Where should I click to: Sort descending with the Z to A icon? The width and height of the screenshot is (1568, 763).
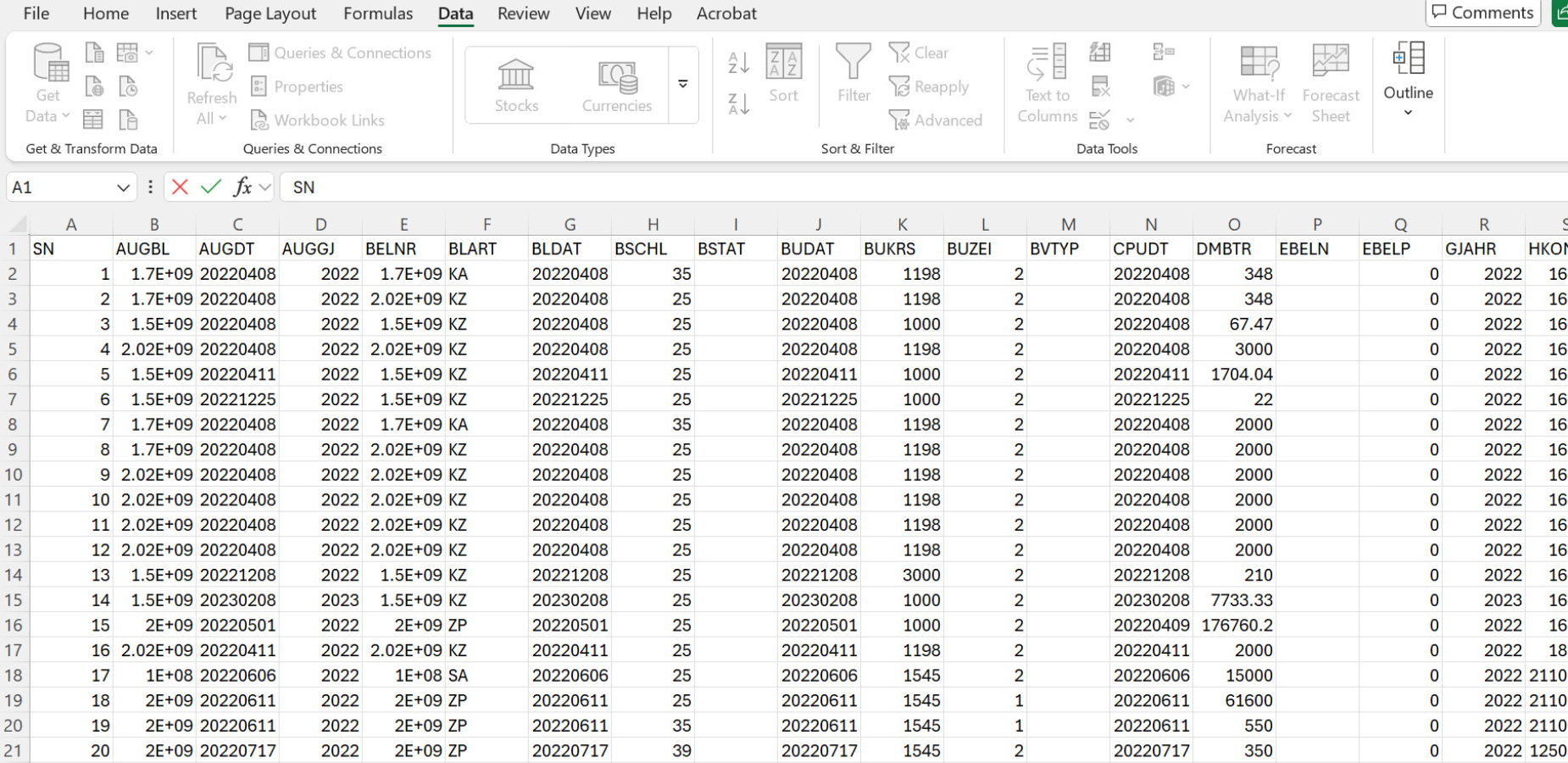(x=738, y=103)
